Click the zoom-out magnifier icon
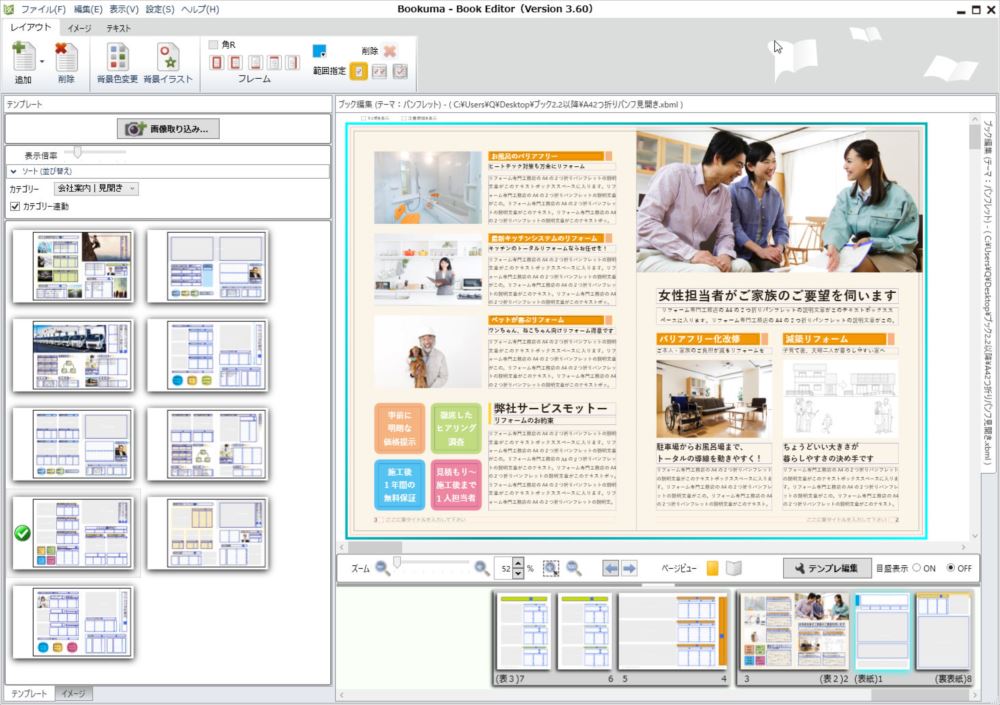The height and width of the screenshot is (705, 1000). 382,568
